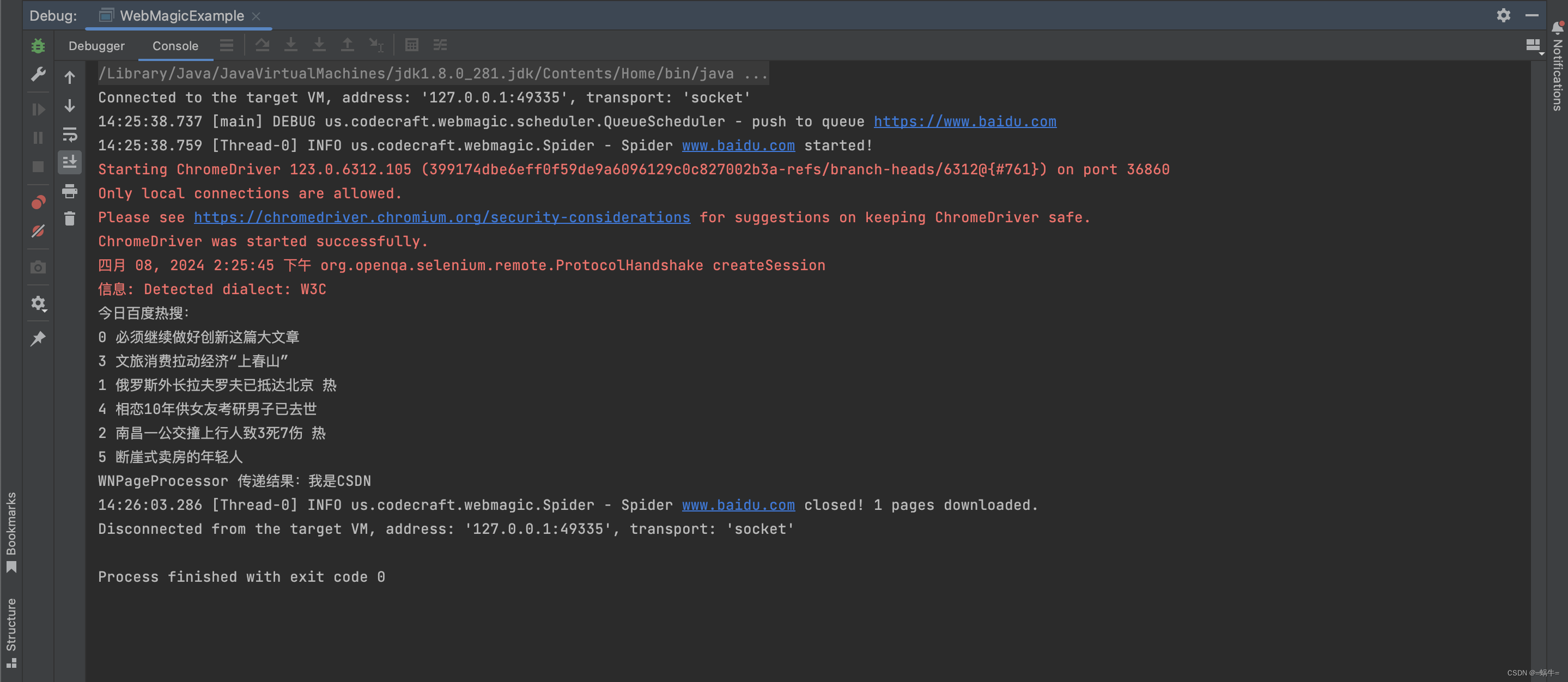
Task: Click the stop debug session icon
Action: tap(38, 164)
